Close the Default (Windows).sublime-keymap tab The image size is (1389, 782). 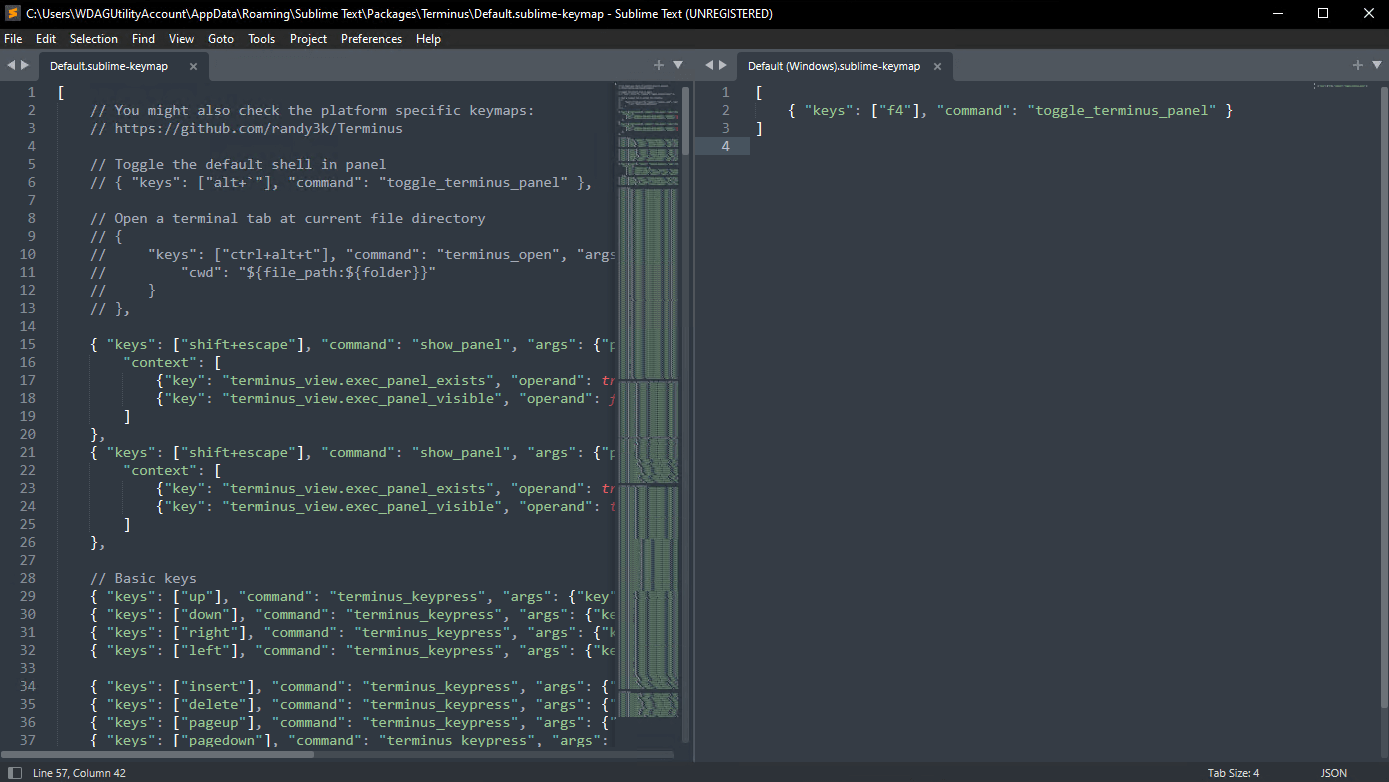coord(937,67)
